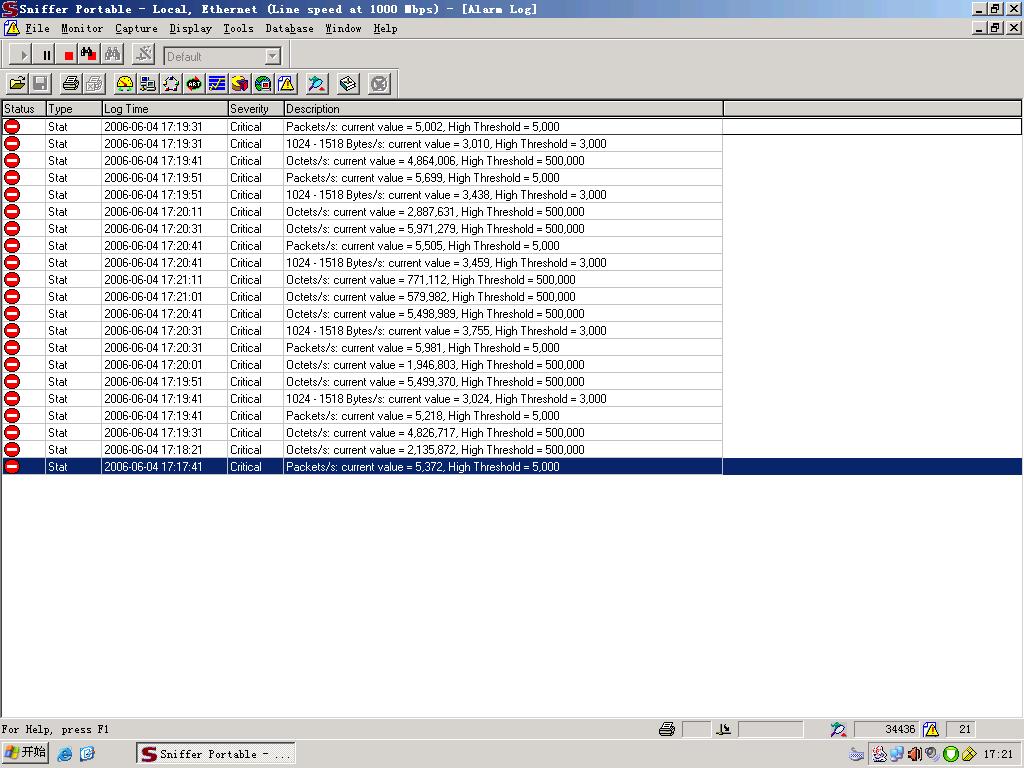Image resolution: width=1024 pixels, height=768 pixels.
Task: Click the define filter icon
Action: [143, 55]
